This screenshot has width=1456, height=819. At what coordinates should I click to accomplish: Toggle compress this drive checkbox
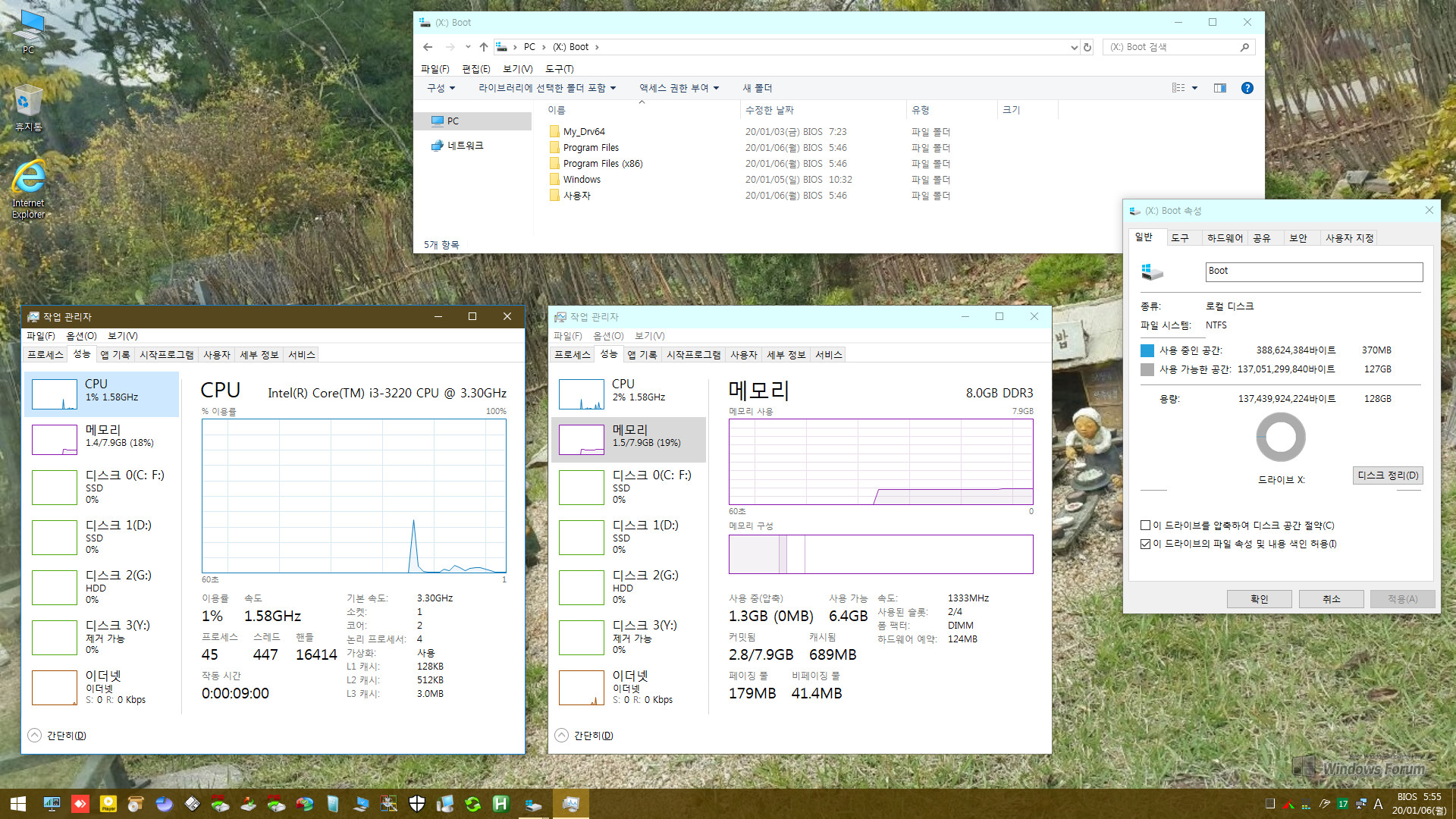[1145, 526]
